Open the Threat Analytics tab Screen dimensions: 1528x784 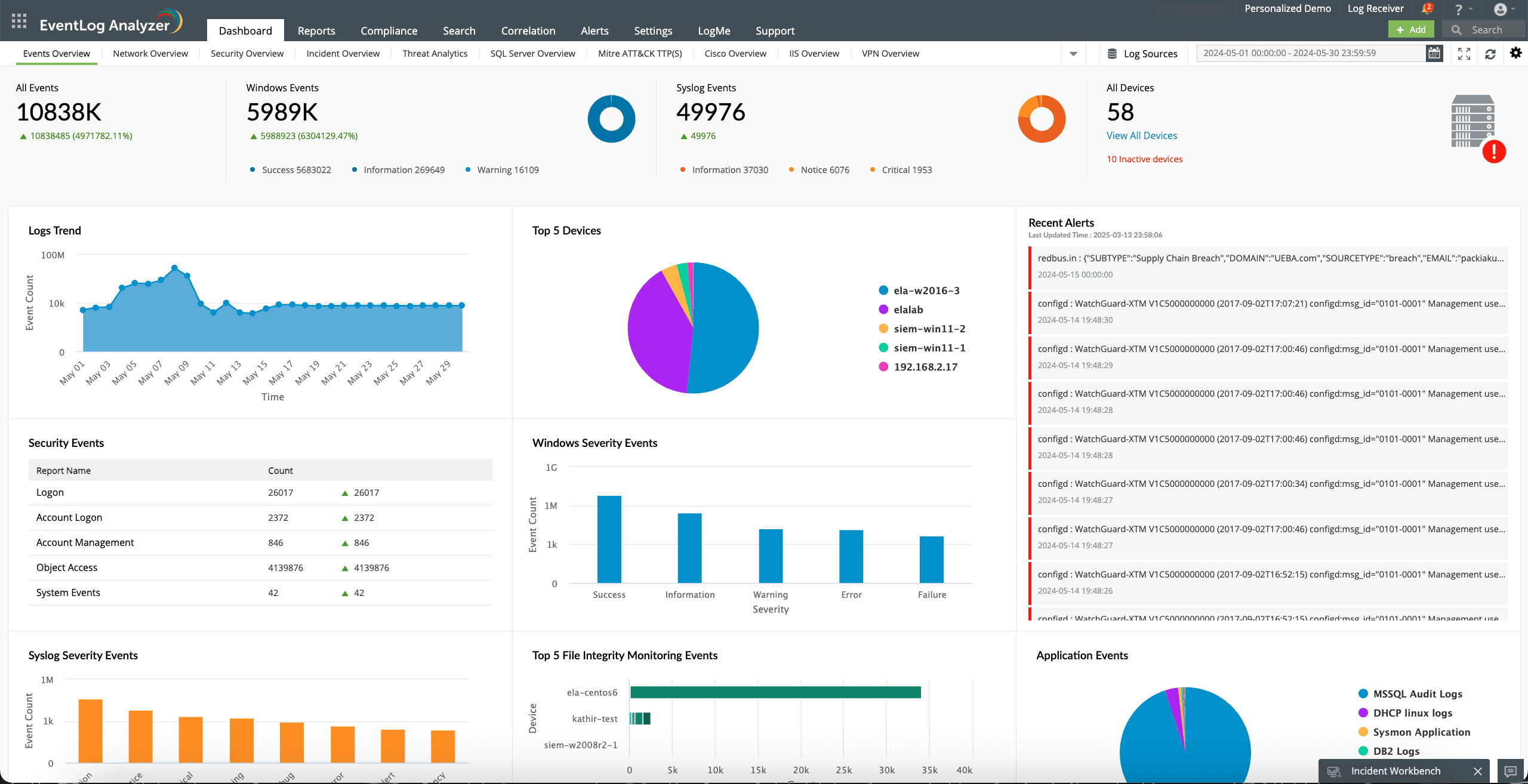click(x=435, y=53)
